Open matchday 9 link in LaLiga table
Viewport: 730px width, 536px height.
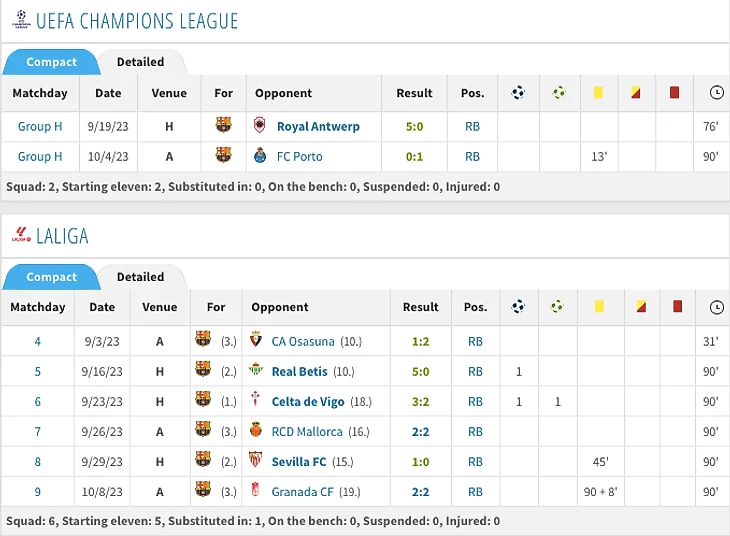37,492
